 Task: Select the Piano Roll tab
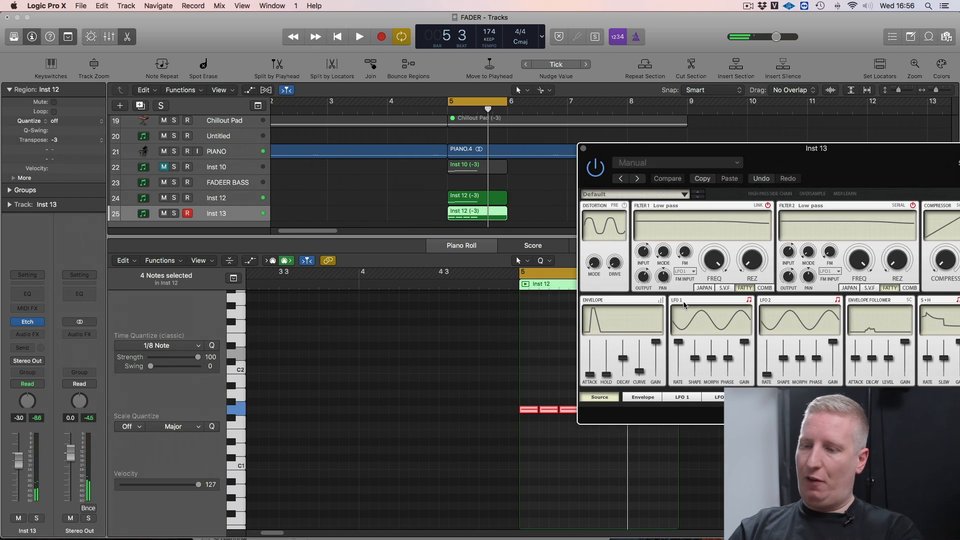(461, 246)
